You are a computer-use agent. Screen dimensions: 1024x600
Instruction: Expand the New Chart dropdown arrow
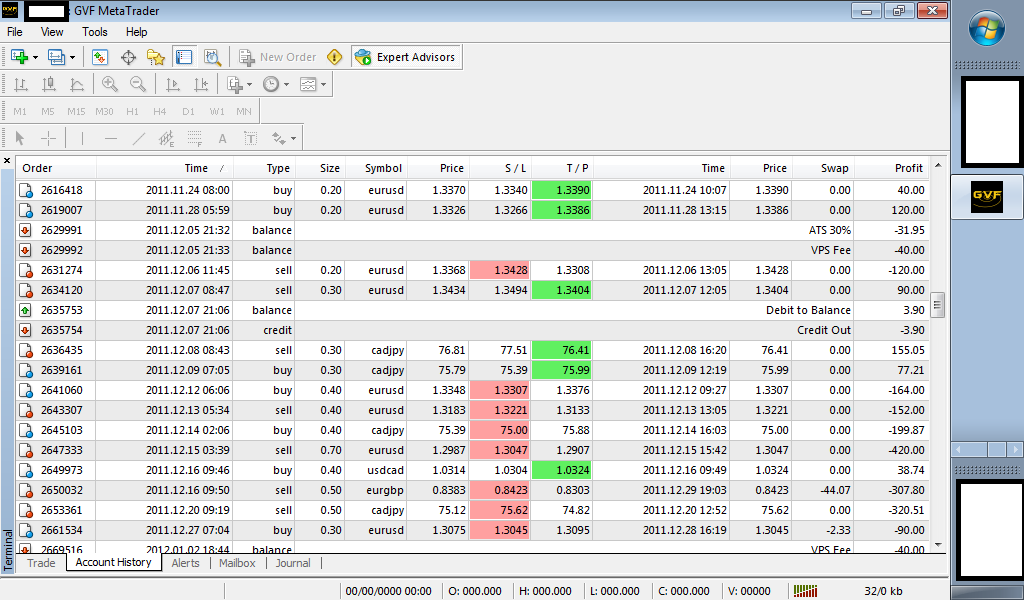click(35, 57)
